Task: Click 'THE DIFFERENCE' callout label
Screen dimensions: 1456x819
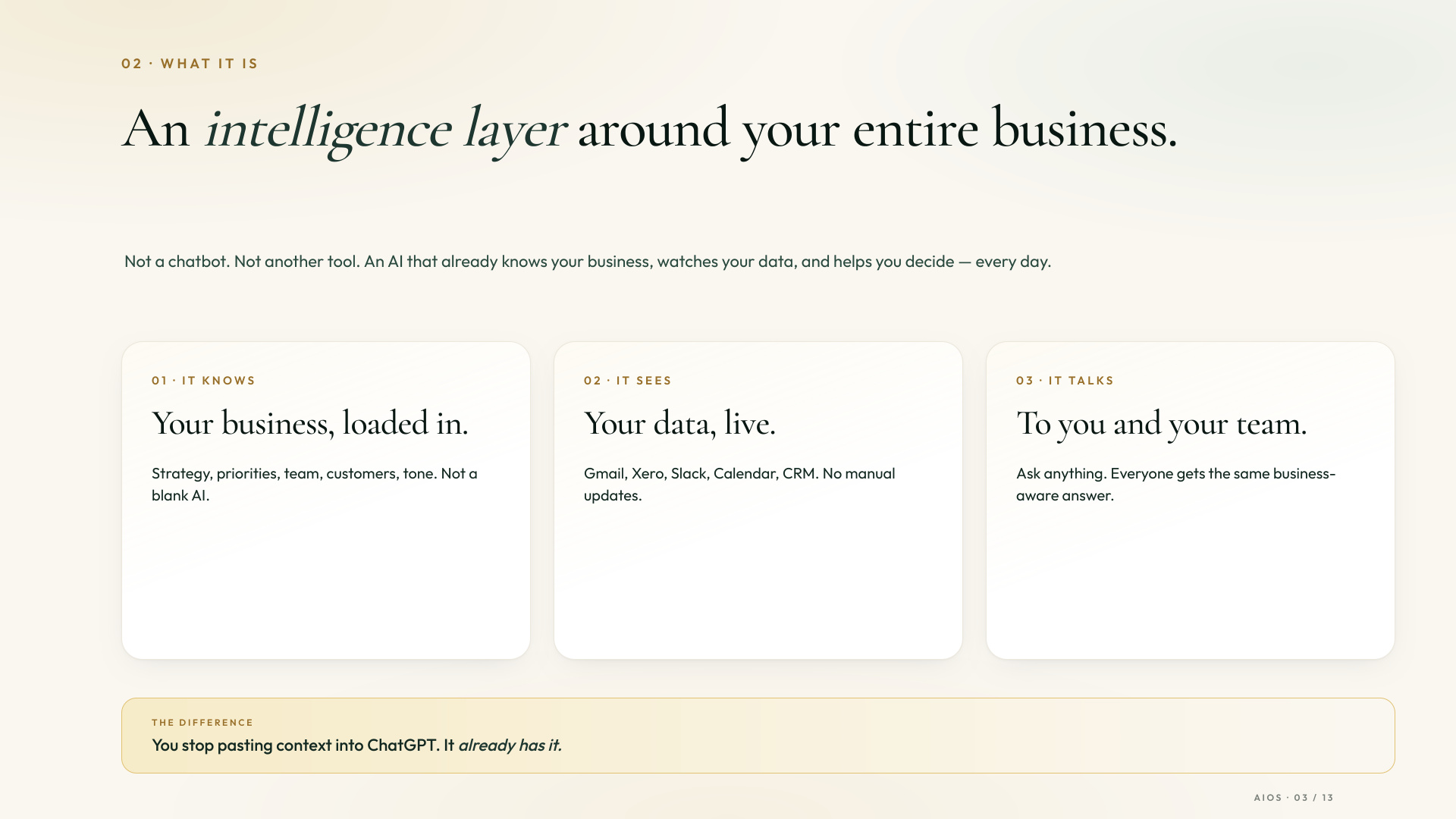Action: tap(202, 723)
